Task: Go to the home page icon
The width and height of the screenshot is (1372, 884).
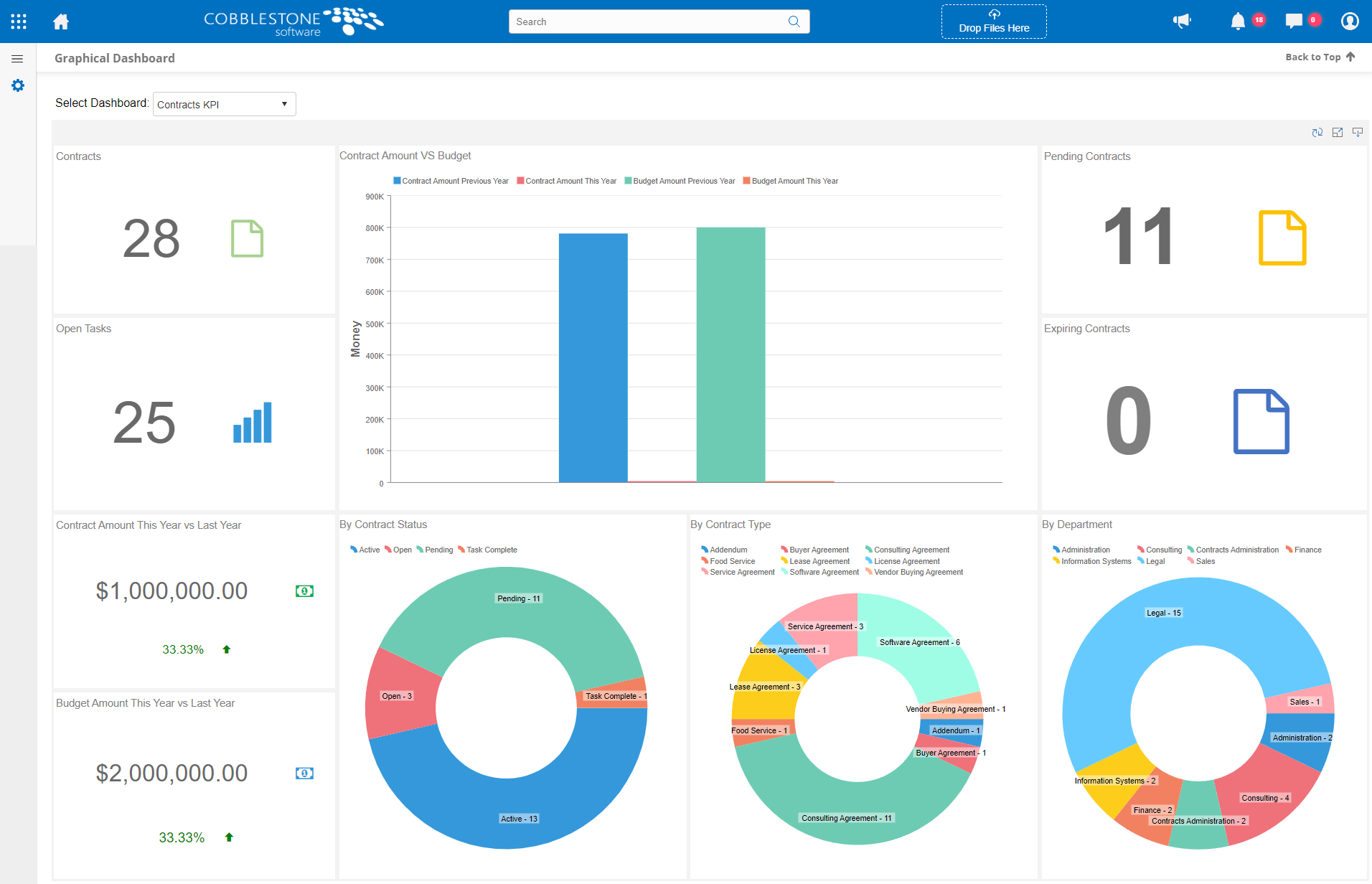Action: point(61,22)
